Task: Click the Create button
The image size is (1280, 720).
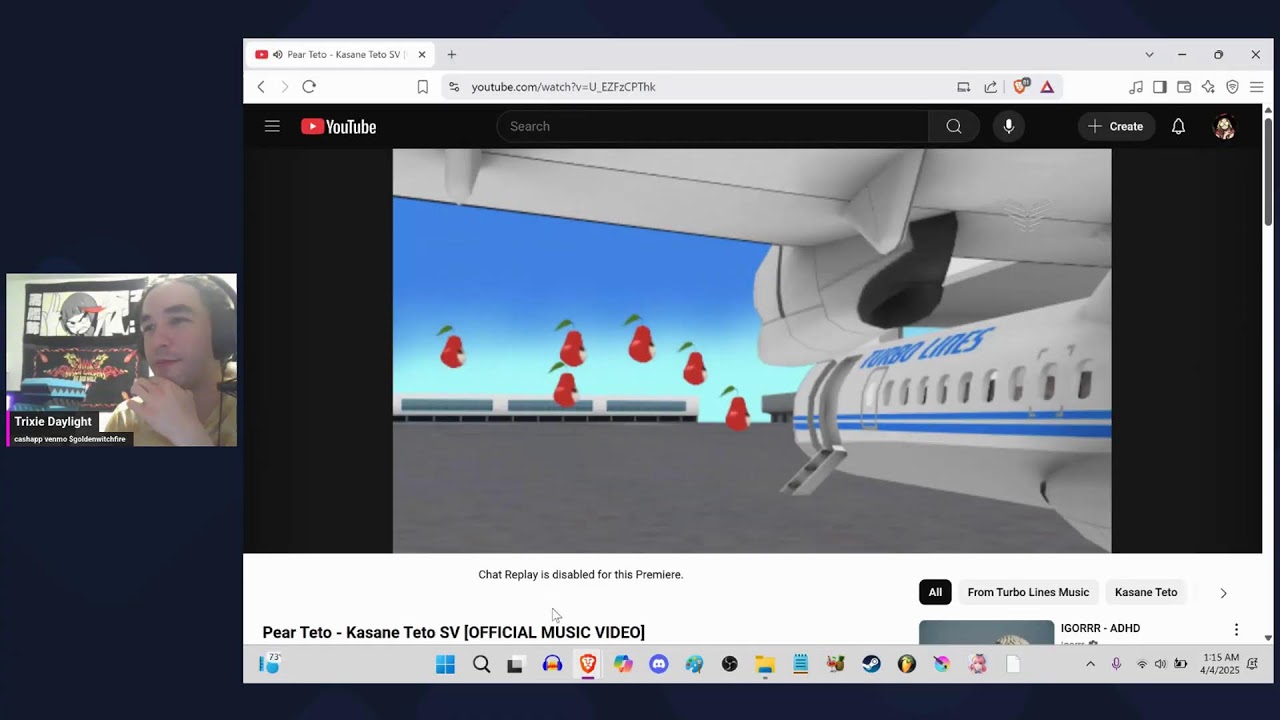Action: (1116, 126)
